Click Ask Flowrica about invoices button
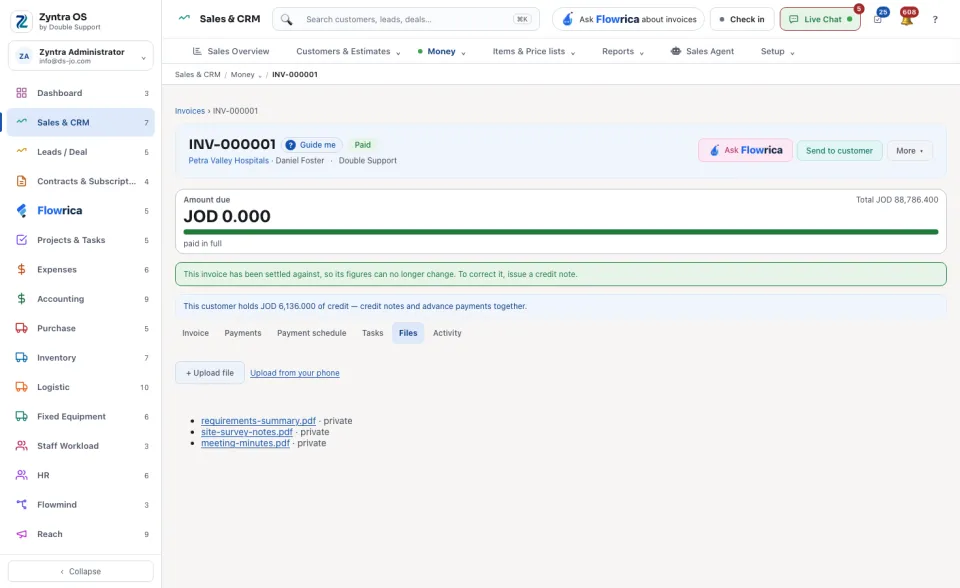 [628, 20]
